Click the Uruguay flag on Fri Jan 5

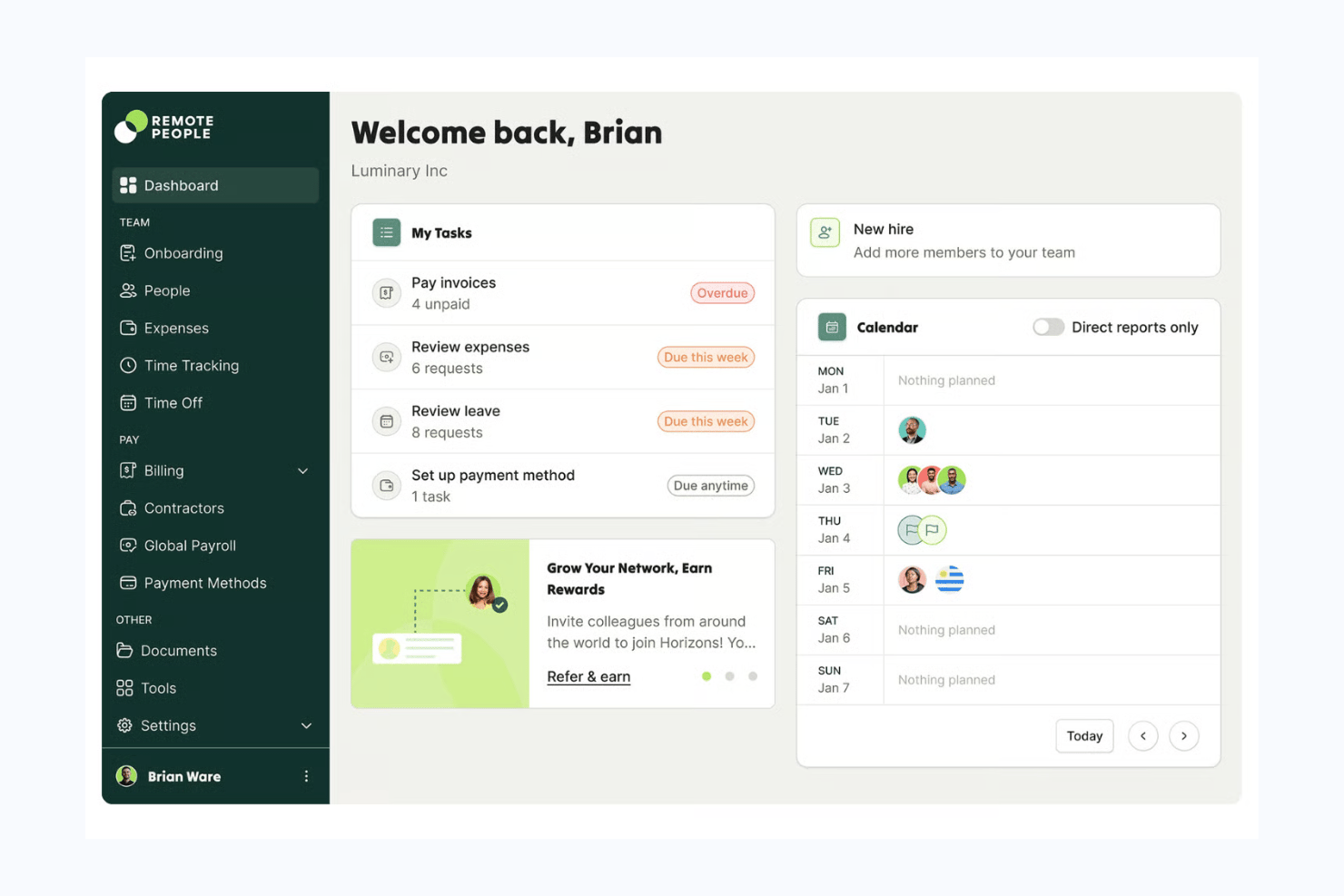tap(950, 579)
